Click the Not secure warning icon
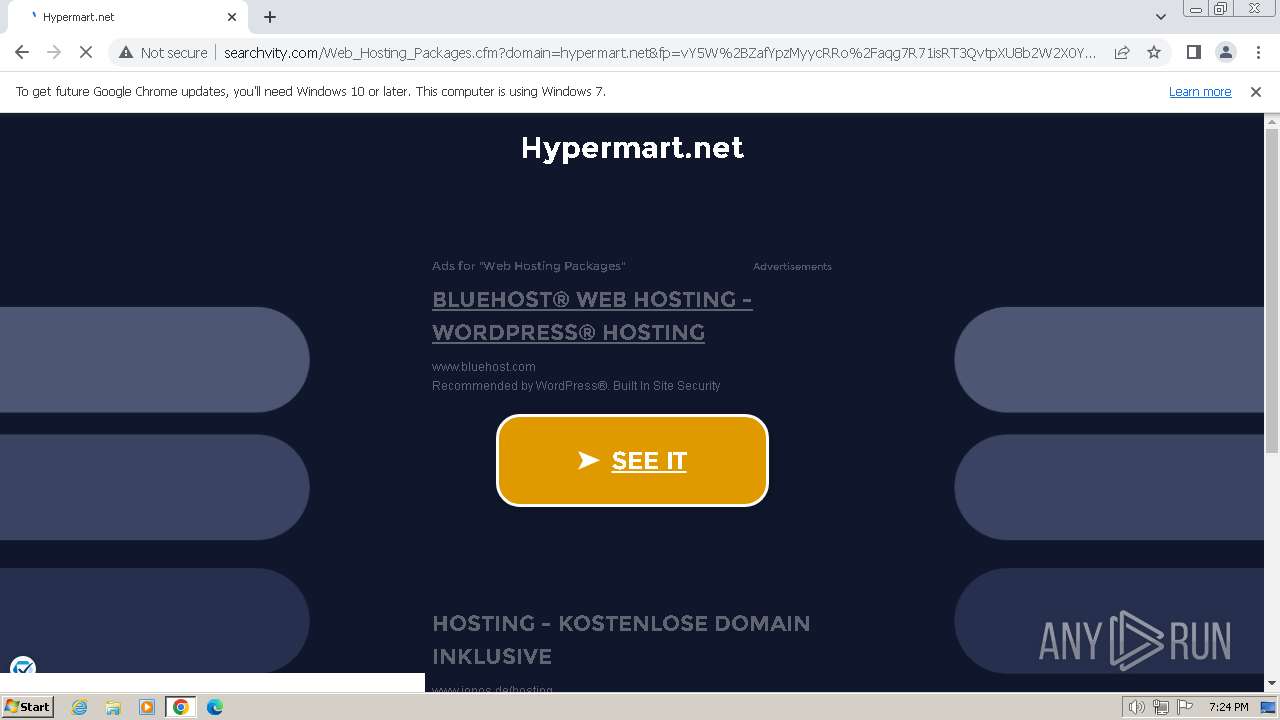Image resolution: width=1280 pixels, height=720 pixels. tap(126, 53)
